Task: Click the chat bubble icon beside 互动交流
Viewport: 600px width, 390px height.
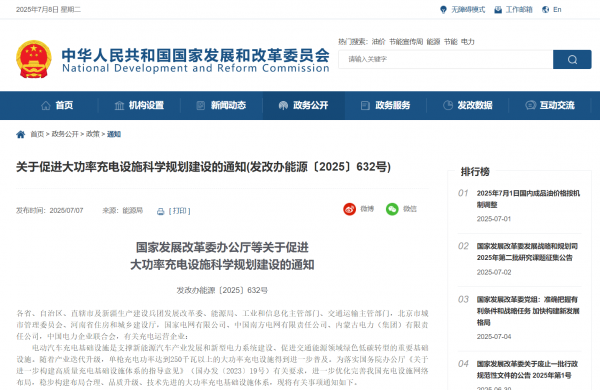Action: pyautogui.click(x=530, y=105)
